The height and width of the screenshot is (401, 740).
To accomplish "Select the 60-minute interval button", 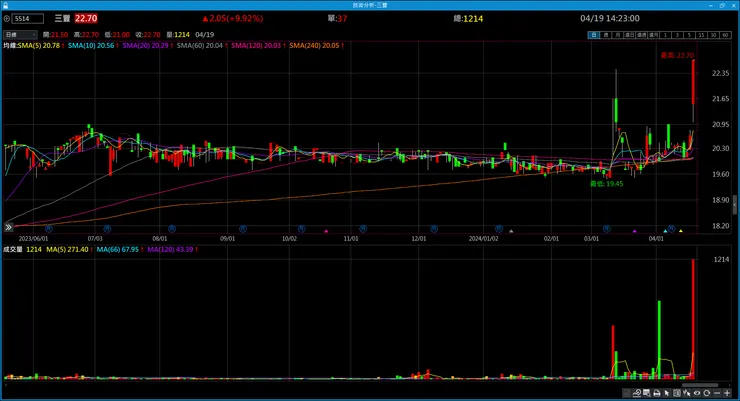I will (725, 35).
